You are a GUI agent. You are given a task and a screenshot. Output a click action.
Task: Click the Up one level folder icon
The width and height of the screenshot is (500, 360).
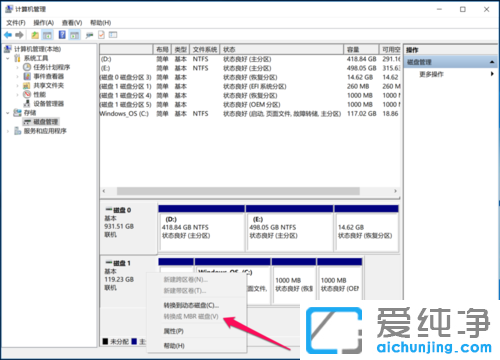coord(35,35)
